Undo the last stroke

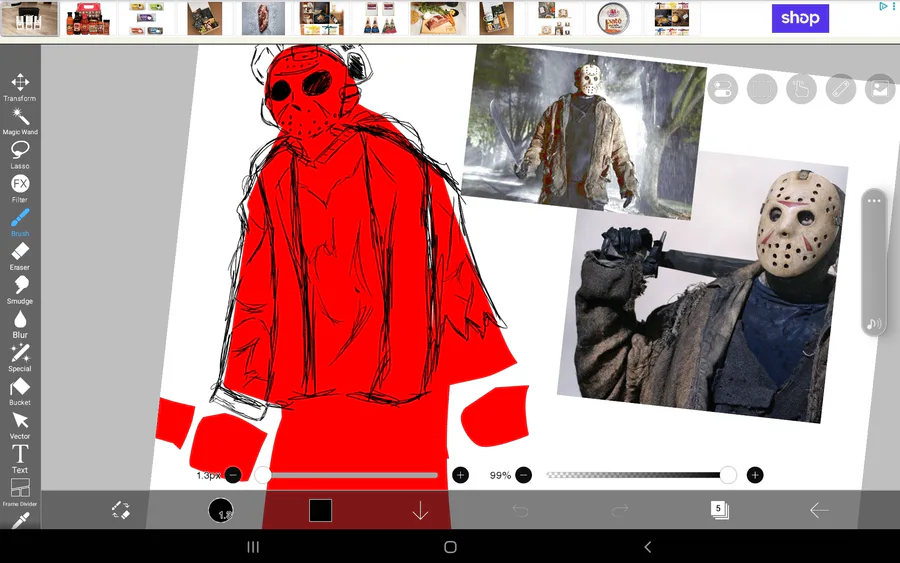point(520,510)
